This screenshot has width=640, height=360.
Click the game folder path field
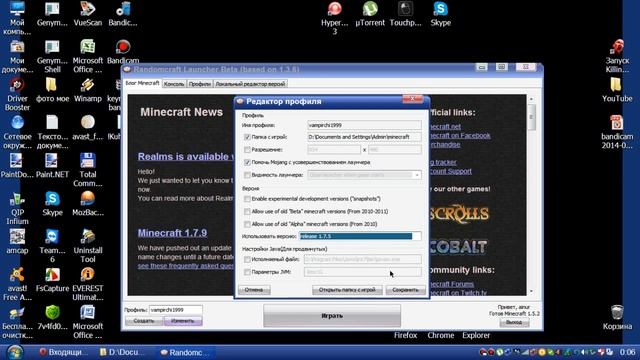[364, 137]
